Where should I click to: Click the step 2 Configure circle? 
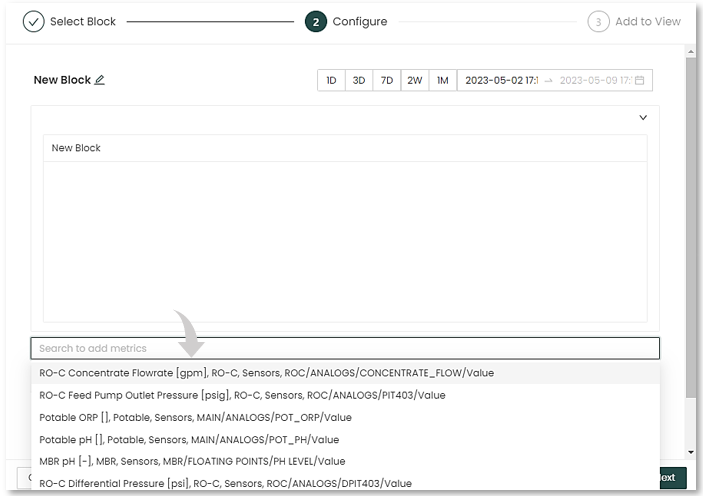click(316, 22)
